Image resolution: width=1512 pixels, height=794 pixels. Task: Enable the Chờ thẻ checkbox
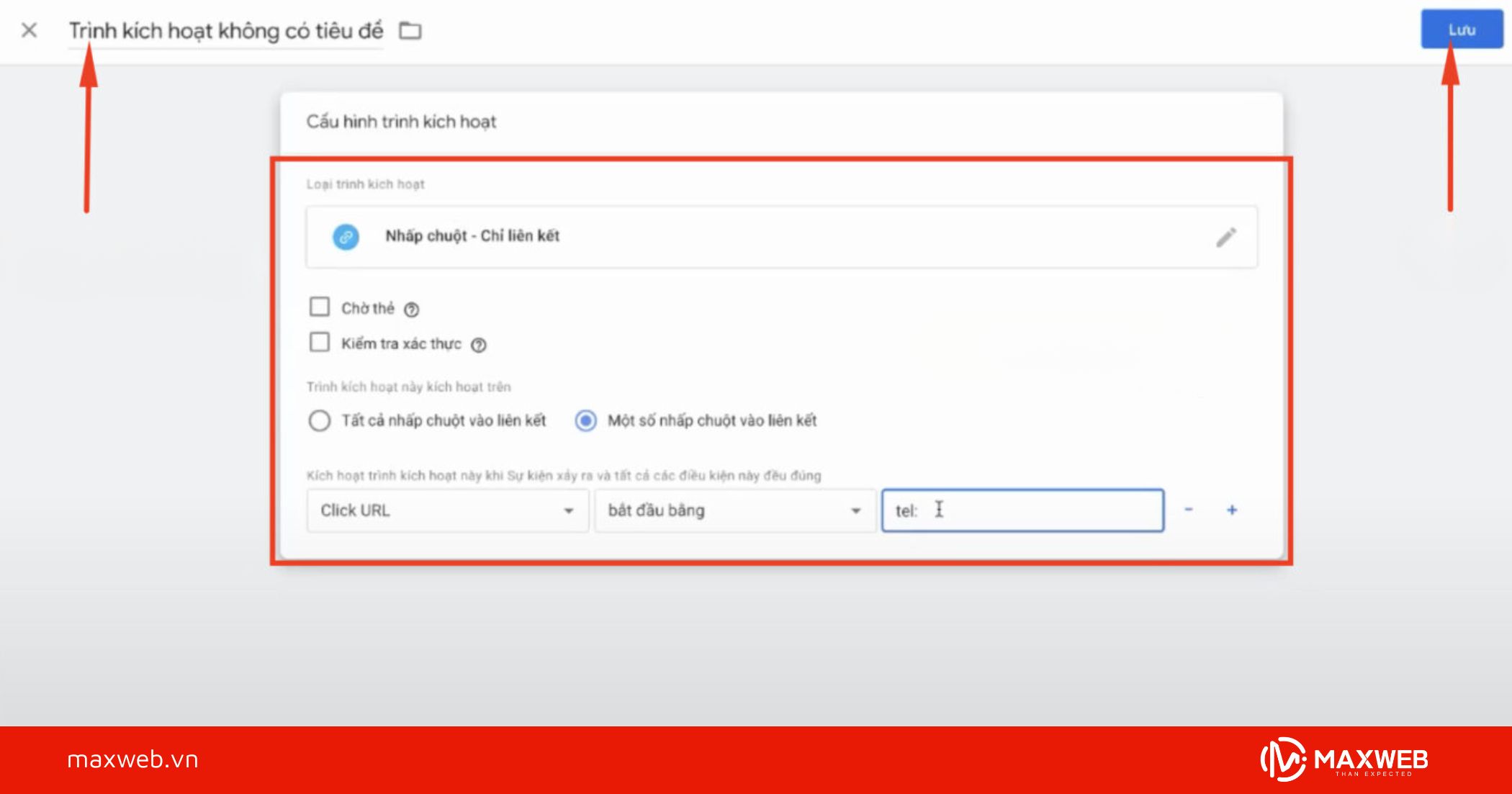320,307
